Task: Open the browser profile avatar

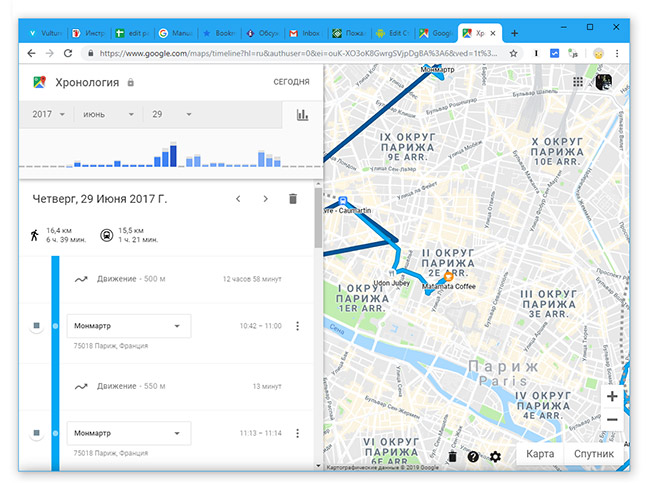Action: pos(598,53)
